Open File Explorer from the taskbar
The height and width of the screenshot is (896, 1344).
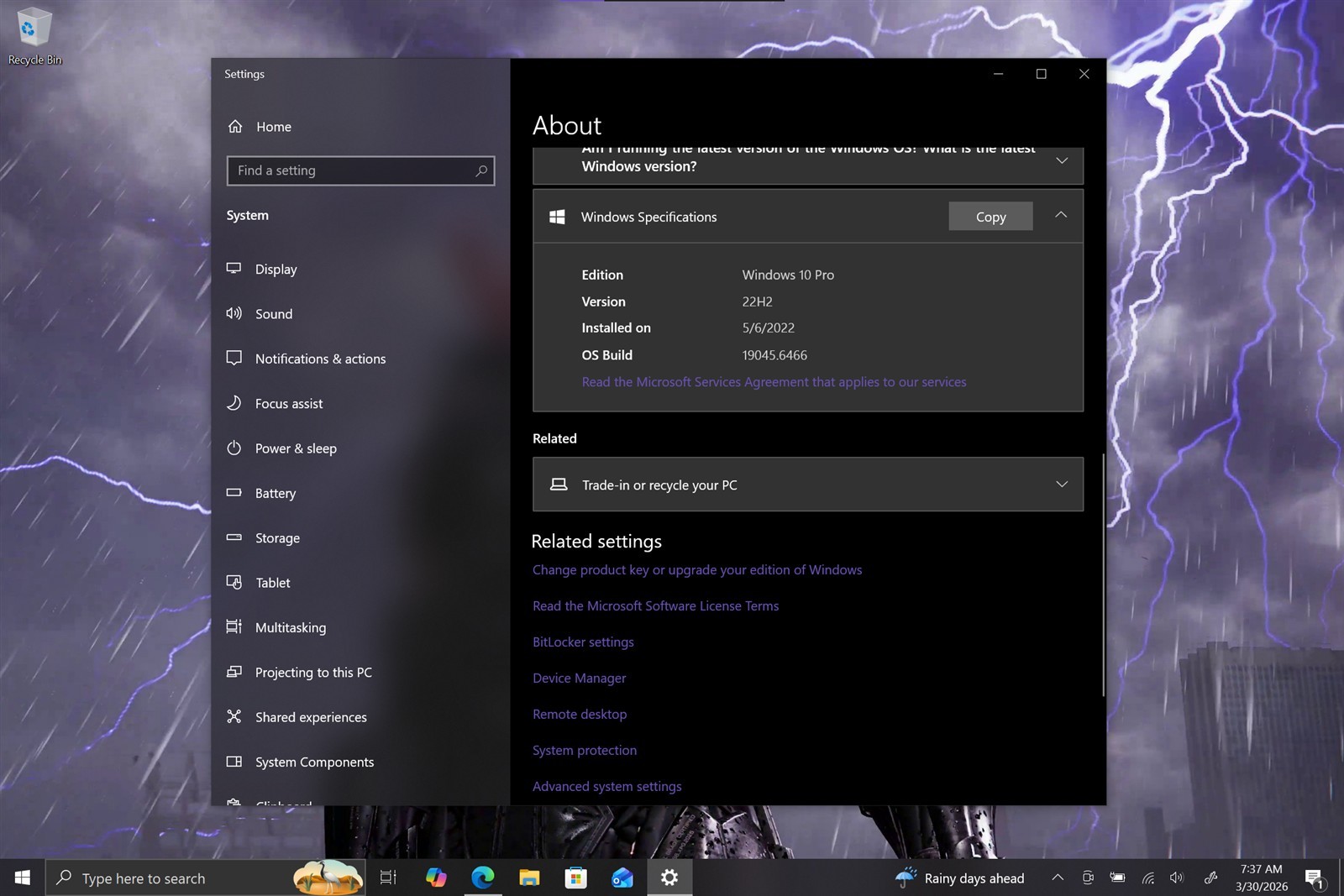click(529, 878)
